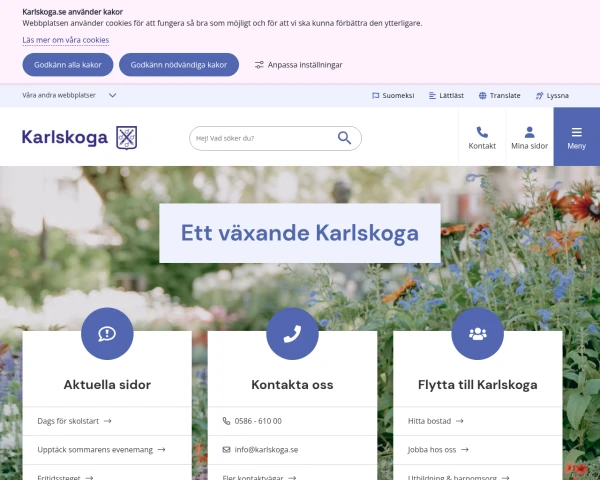Click the ear icon beside Lyssna
The image size is (600, 480).
(539, 95)
